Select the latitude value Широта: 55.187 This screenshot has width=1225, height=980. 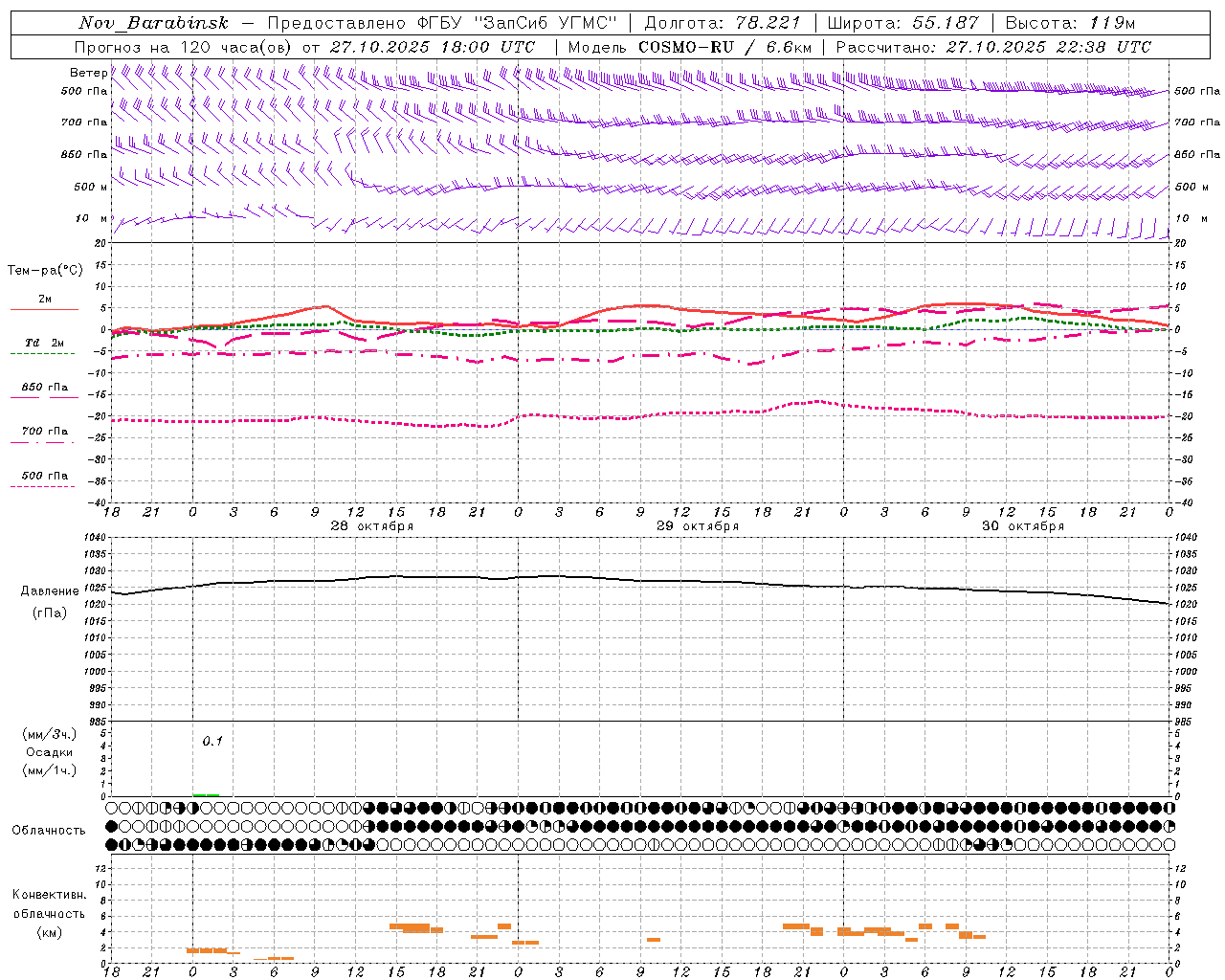click(902, 23)
